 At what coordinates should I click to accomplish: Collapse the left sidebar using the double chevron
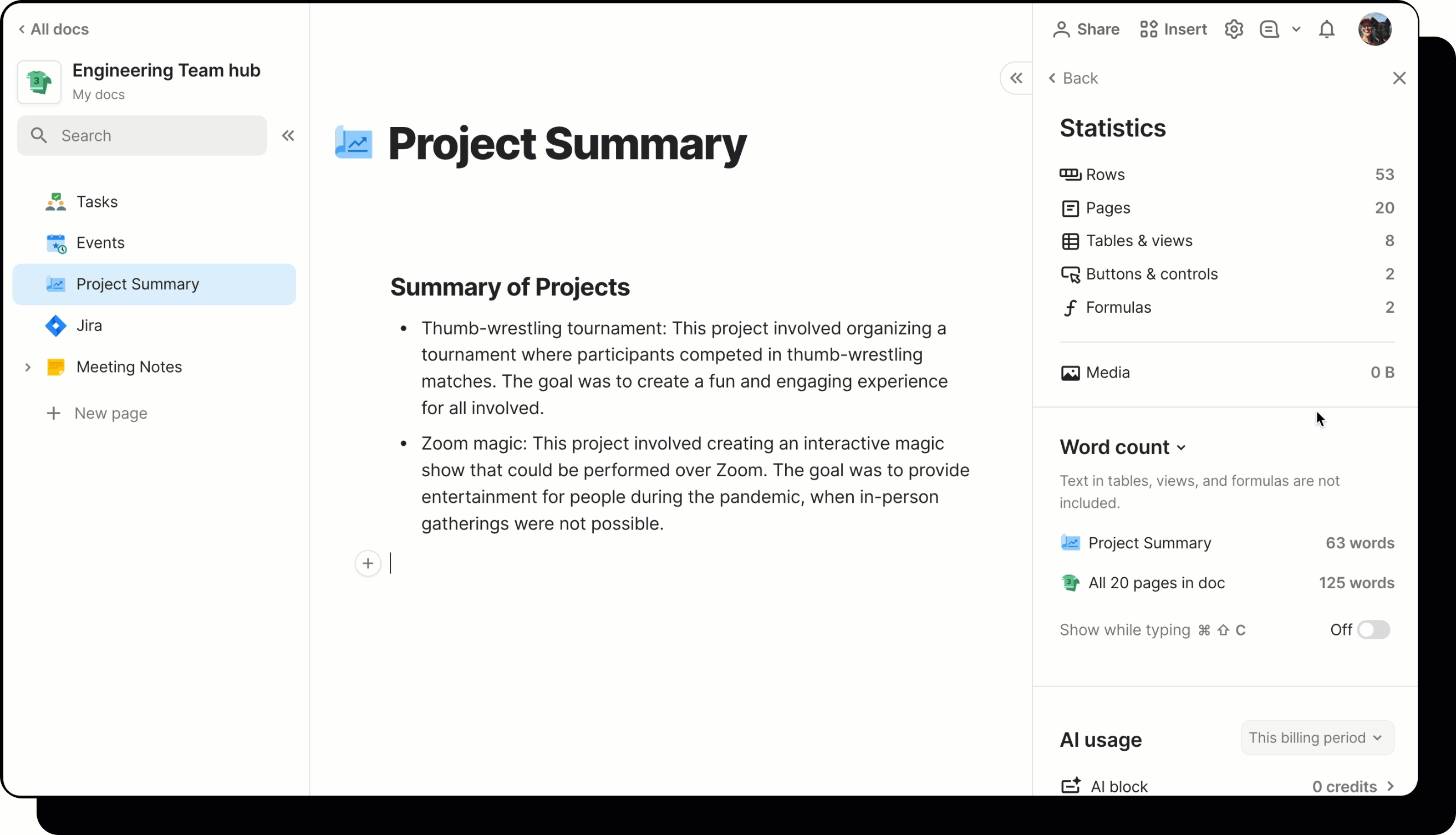pyautogui.click(x=288, y=136)
